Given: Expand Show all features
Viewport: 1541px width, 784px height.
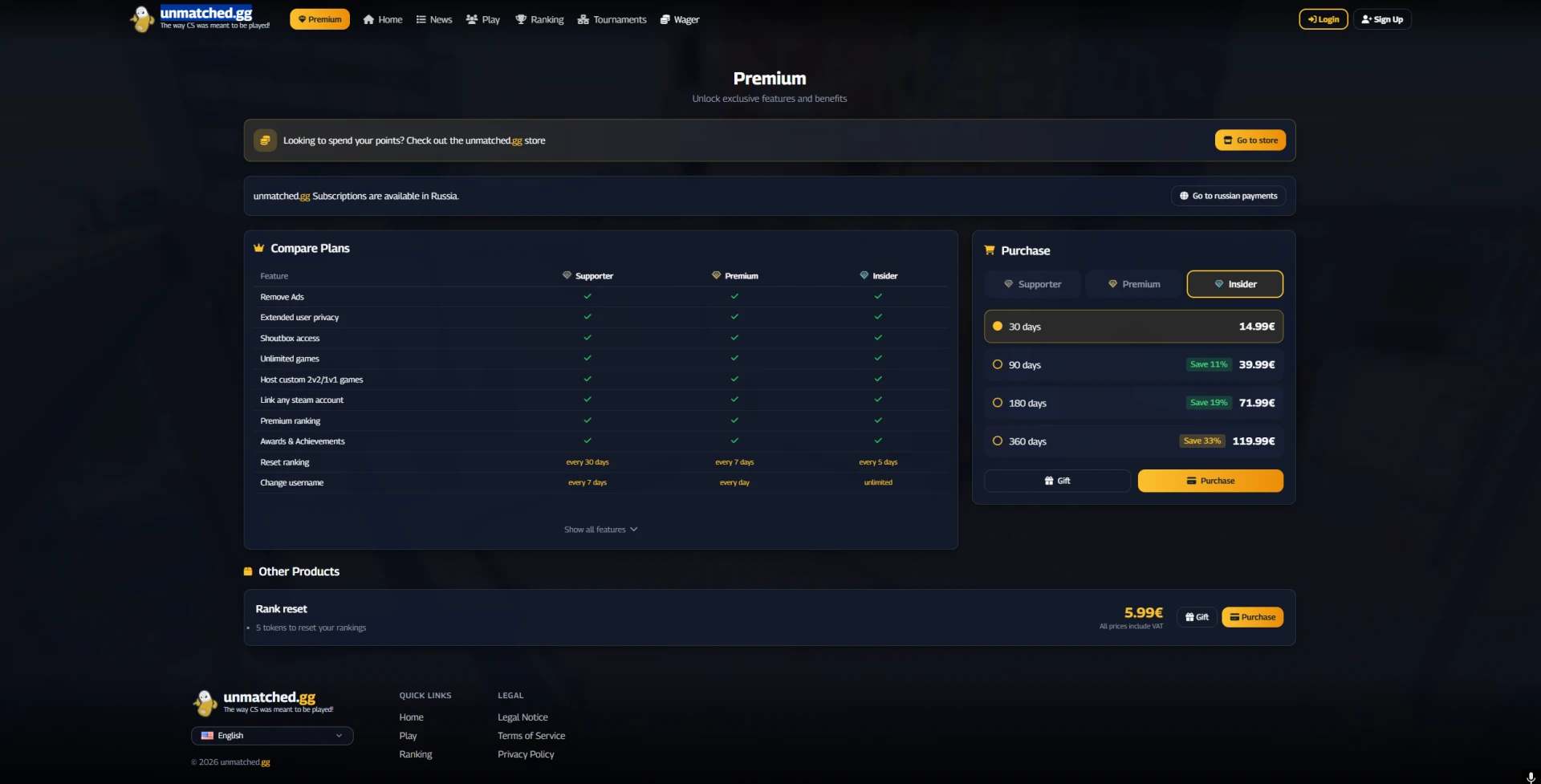Looking at the screenshot, I should click(601, 530).
